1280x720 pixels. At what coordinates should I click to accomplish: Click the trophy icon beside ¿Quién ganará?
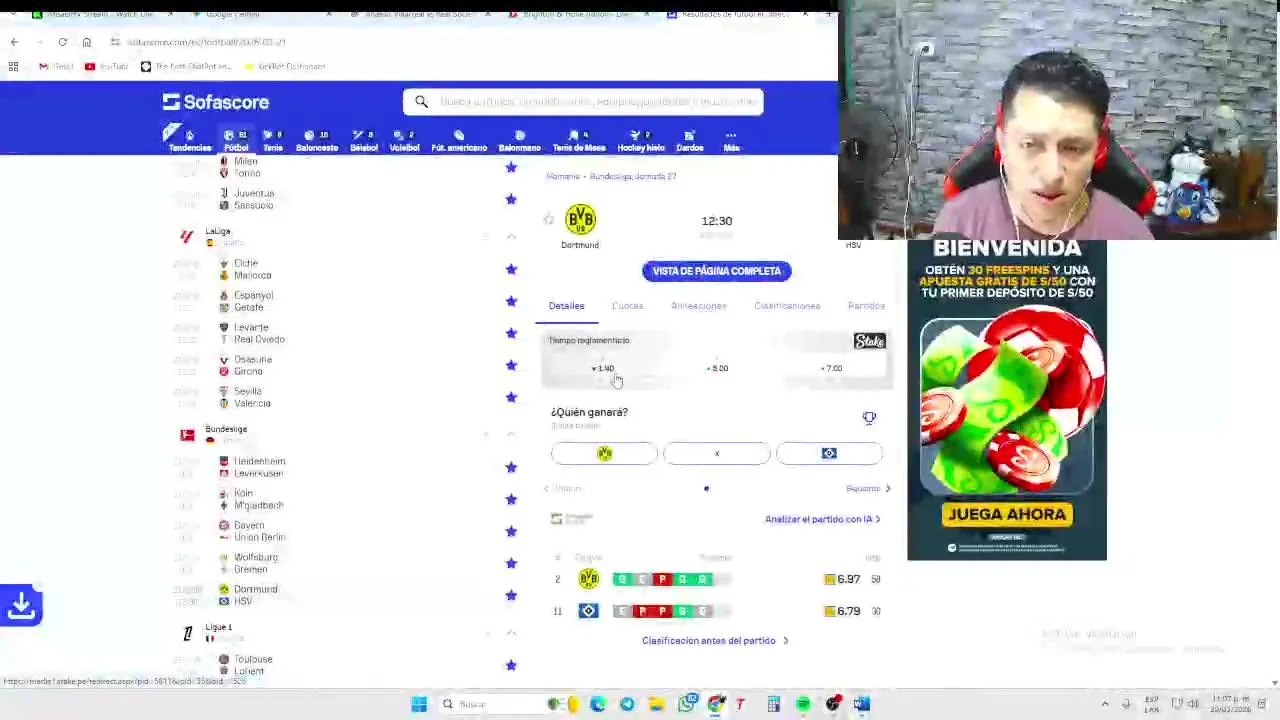coord(869,418)
